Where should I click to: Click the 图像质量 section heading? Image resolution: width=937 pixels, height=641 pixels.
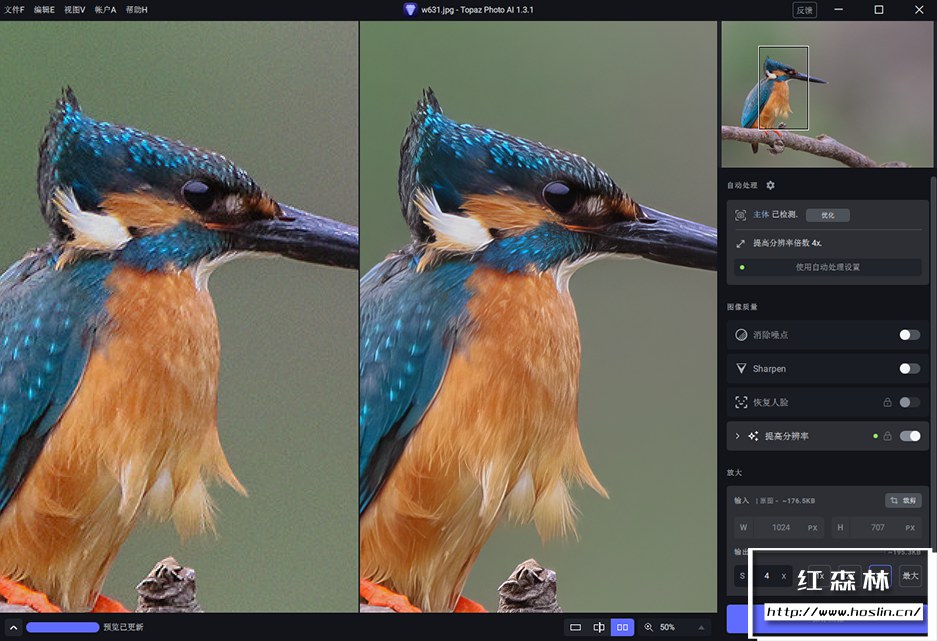(x=742, y=307)
